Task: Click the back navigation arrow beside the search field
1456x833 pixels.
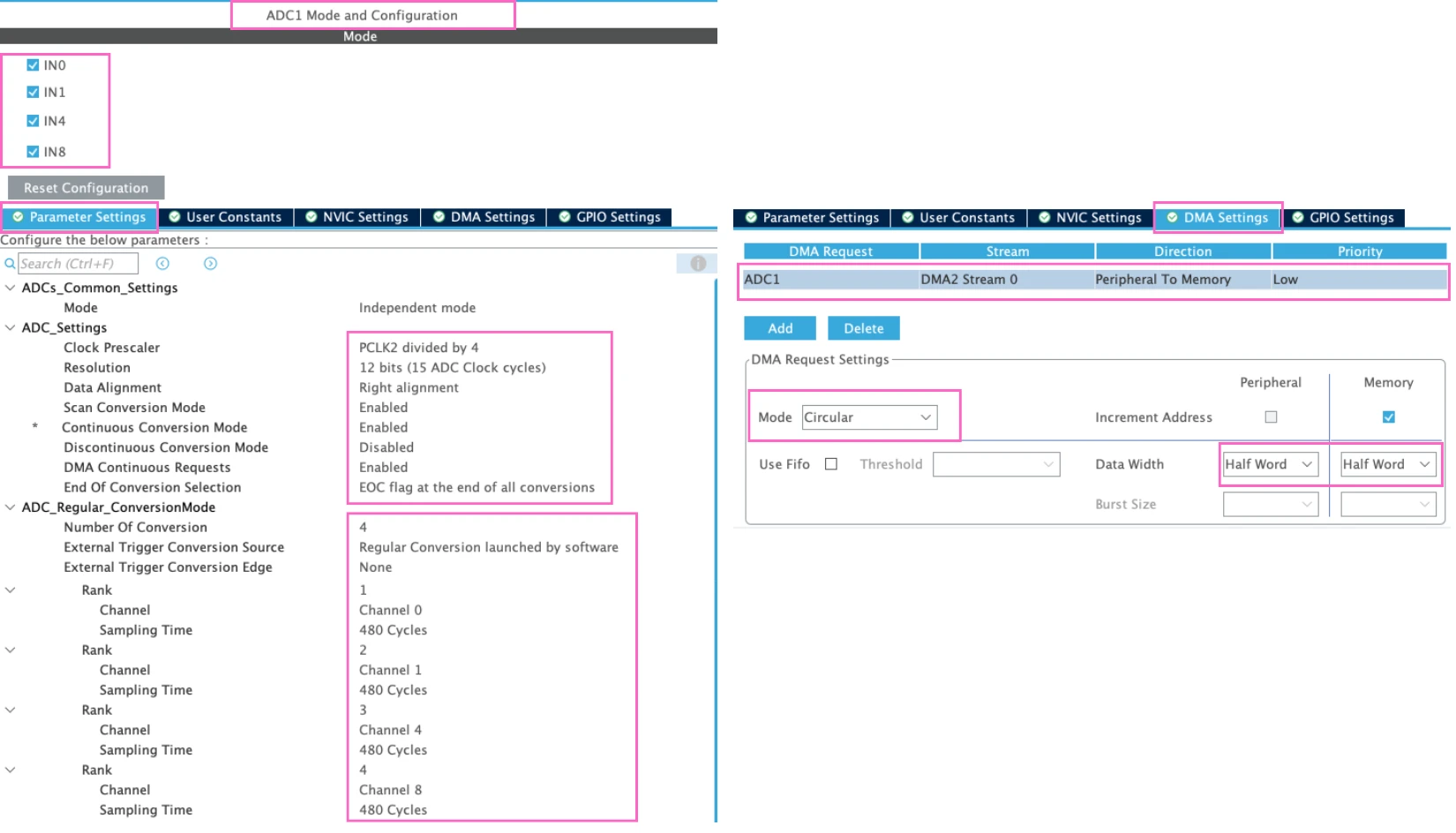Action: coord(162,263)
